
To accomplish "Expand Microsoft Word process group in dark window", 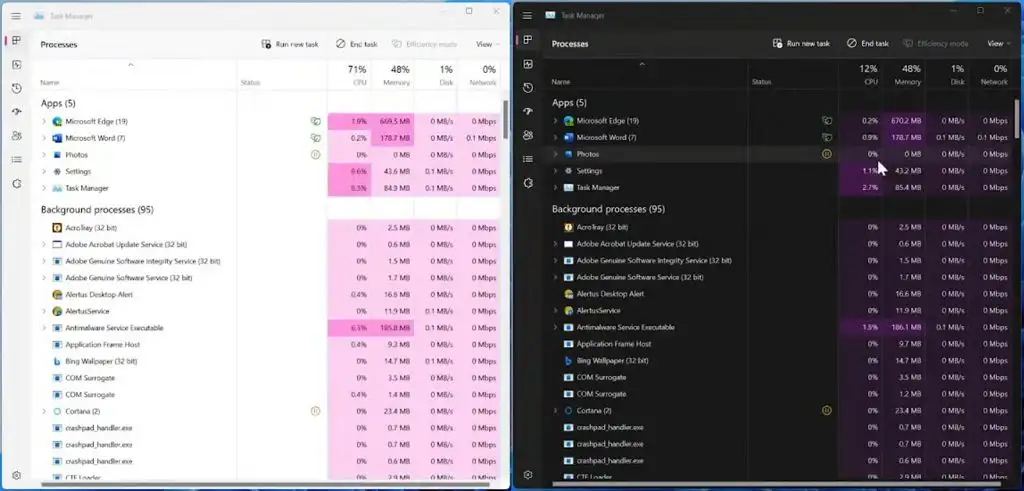I will click(555, 137).
